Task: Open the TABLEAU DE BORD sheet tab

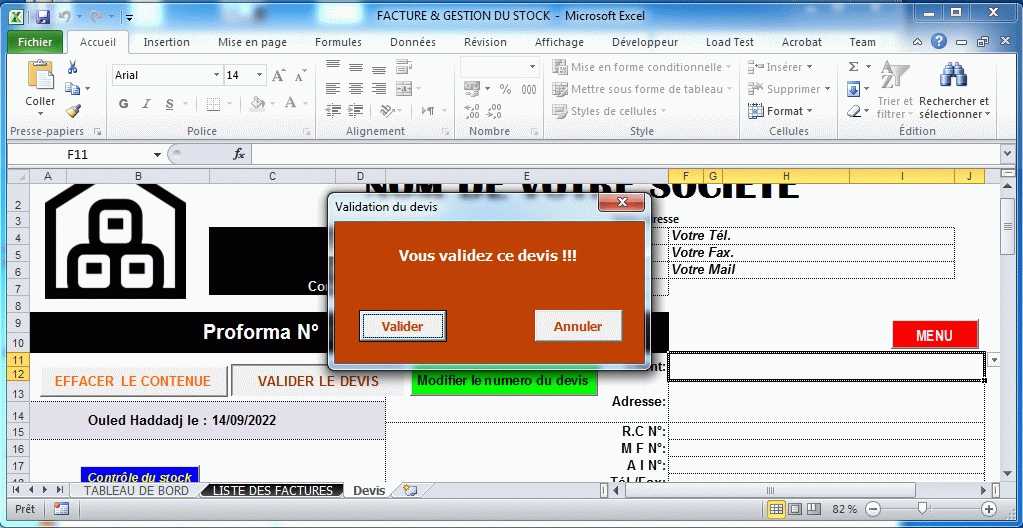Action: point(136,490)
